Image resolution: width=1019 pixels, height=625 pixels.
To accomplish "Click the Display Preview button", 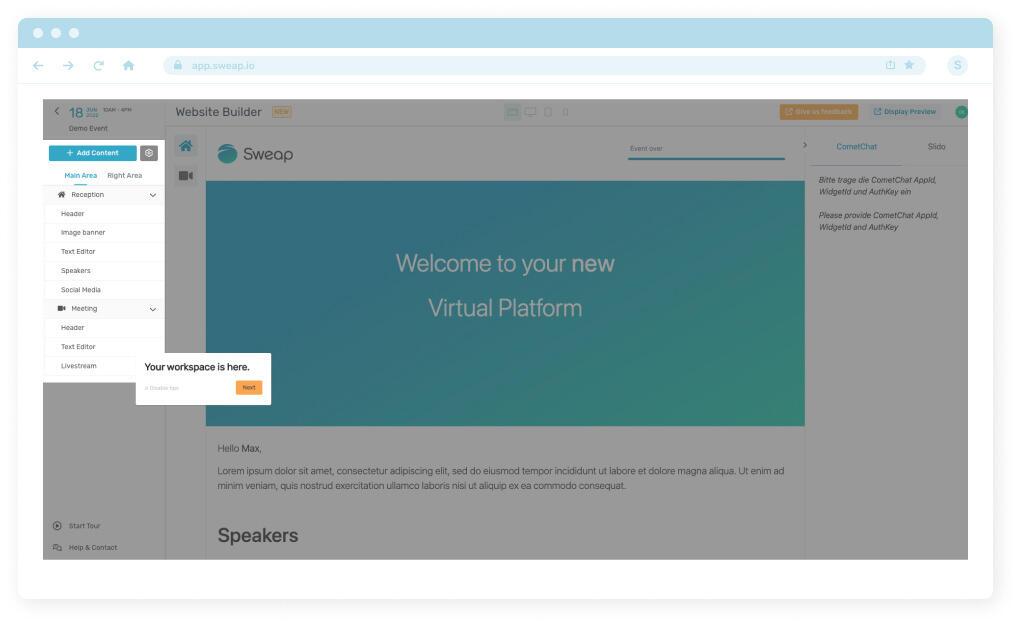I will [905, 112].
